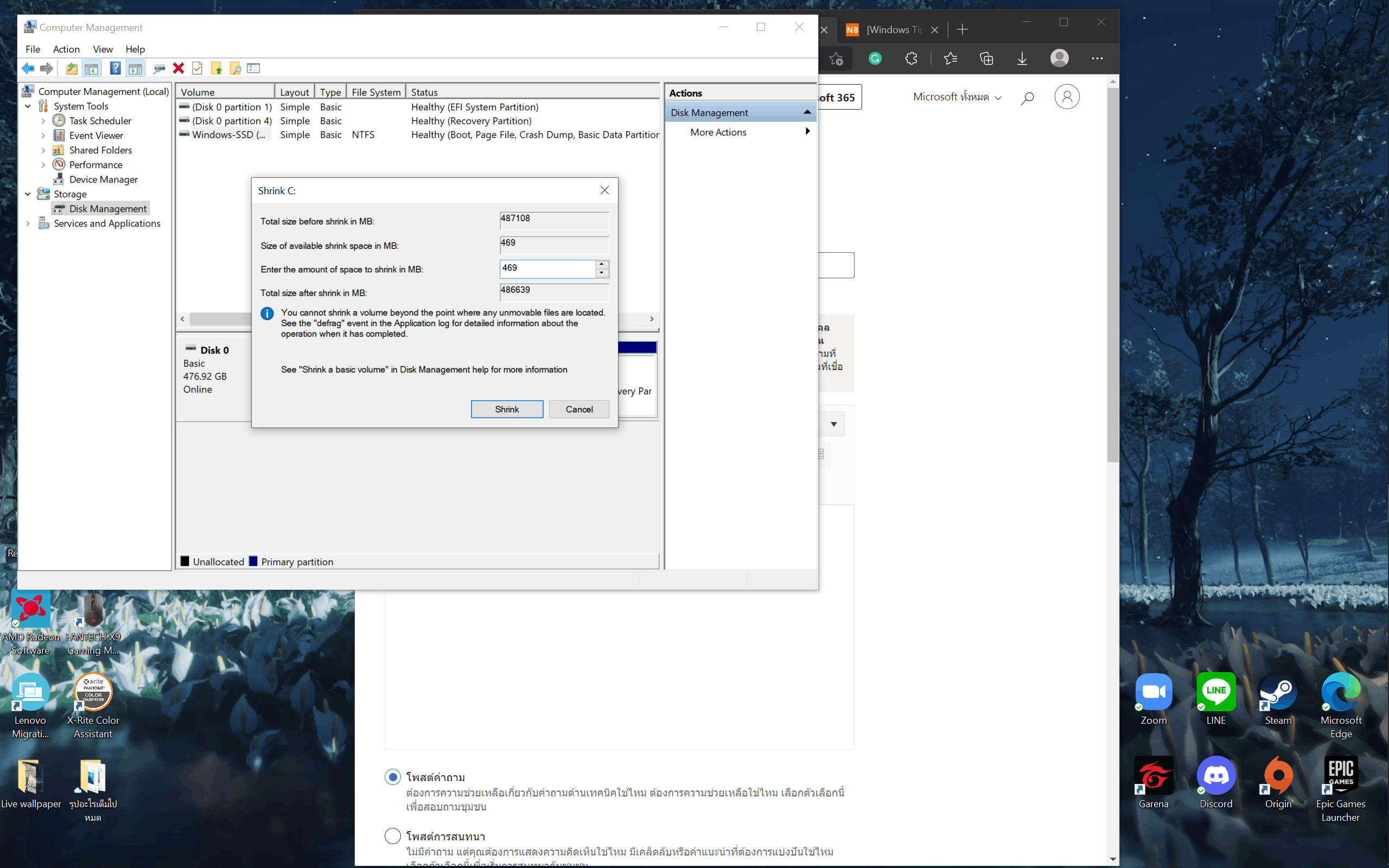Expand the More Actions submenu arrow

click(807, 131)
